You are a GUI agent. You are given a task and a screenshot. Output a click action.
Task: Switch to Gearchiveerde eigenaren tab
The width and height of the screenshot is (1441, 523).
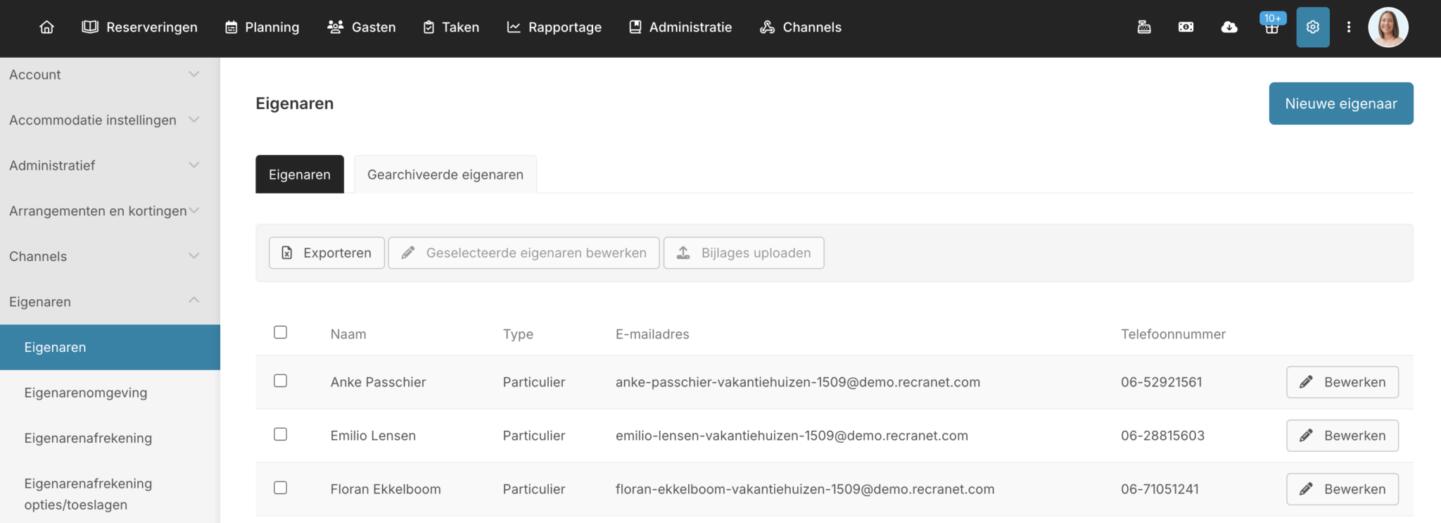click(x=445, y=174)
